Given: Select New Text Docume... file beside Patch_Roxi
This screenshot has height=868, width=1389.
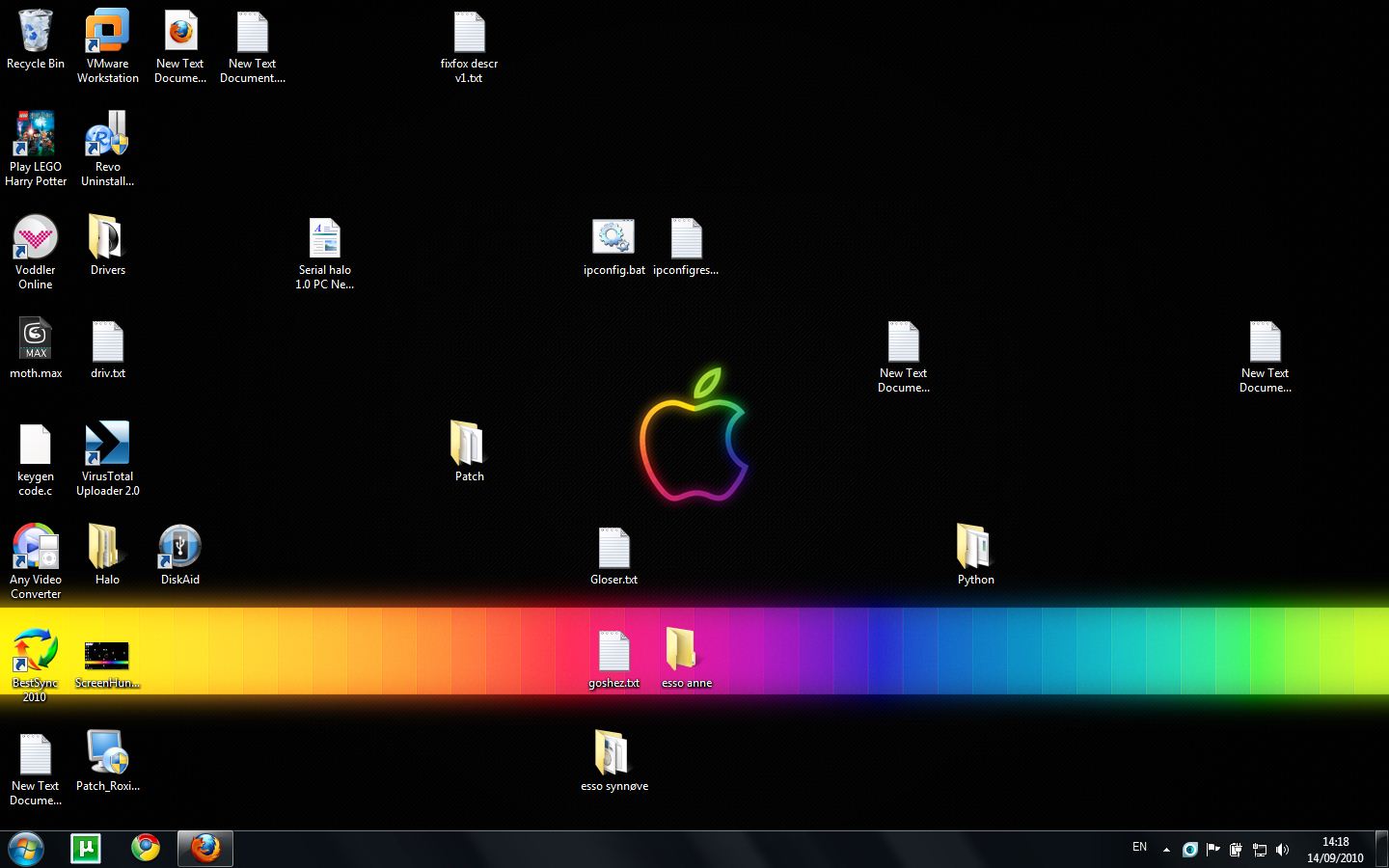Looking at the screenshot, I should tap(36, 769).
